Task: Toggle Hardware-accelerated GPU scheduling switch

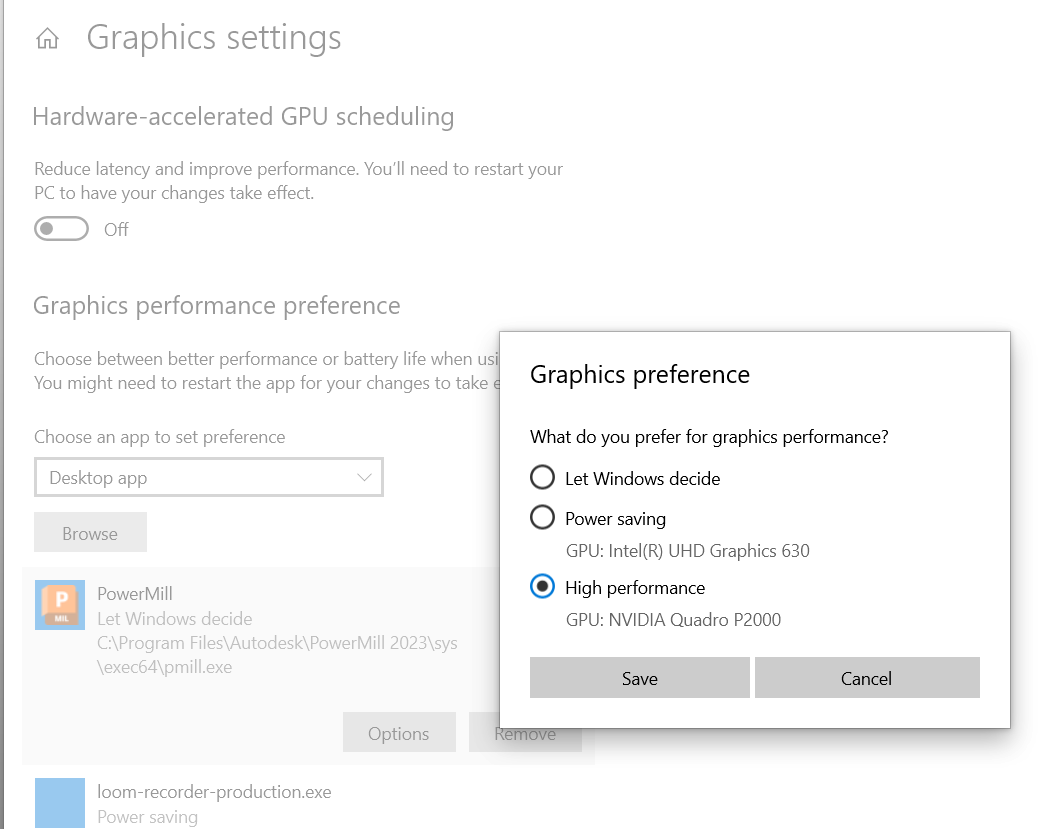Action: click(61, 229)
